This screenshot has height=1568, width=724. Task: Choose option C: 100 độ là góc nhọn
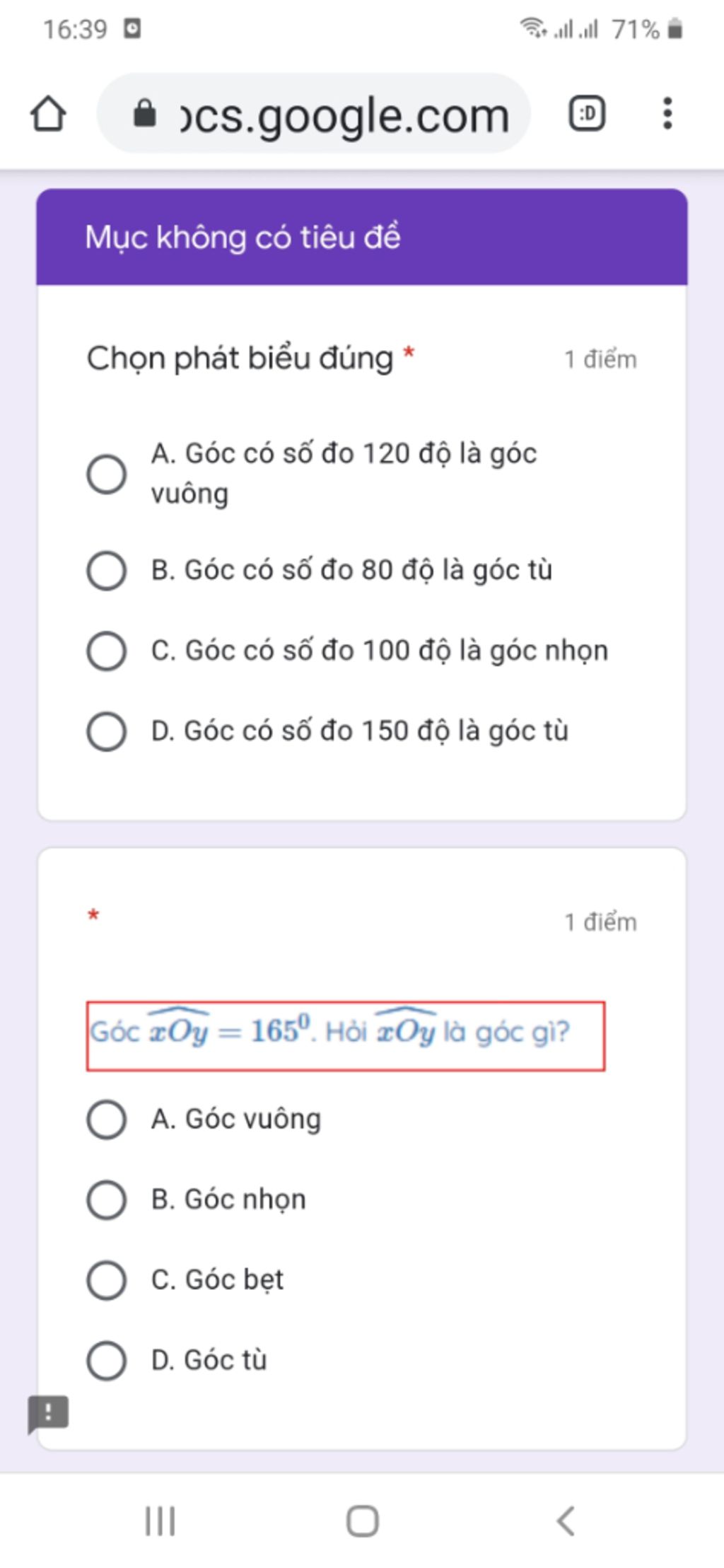pos(107,651)
